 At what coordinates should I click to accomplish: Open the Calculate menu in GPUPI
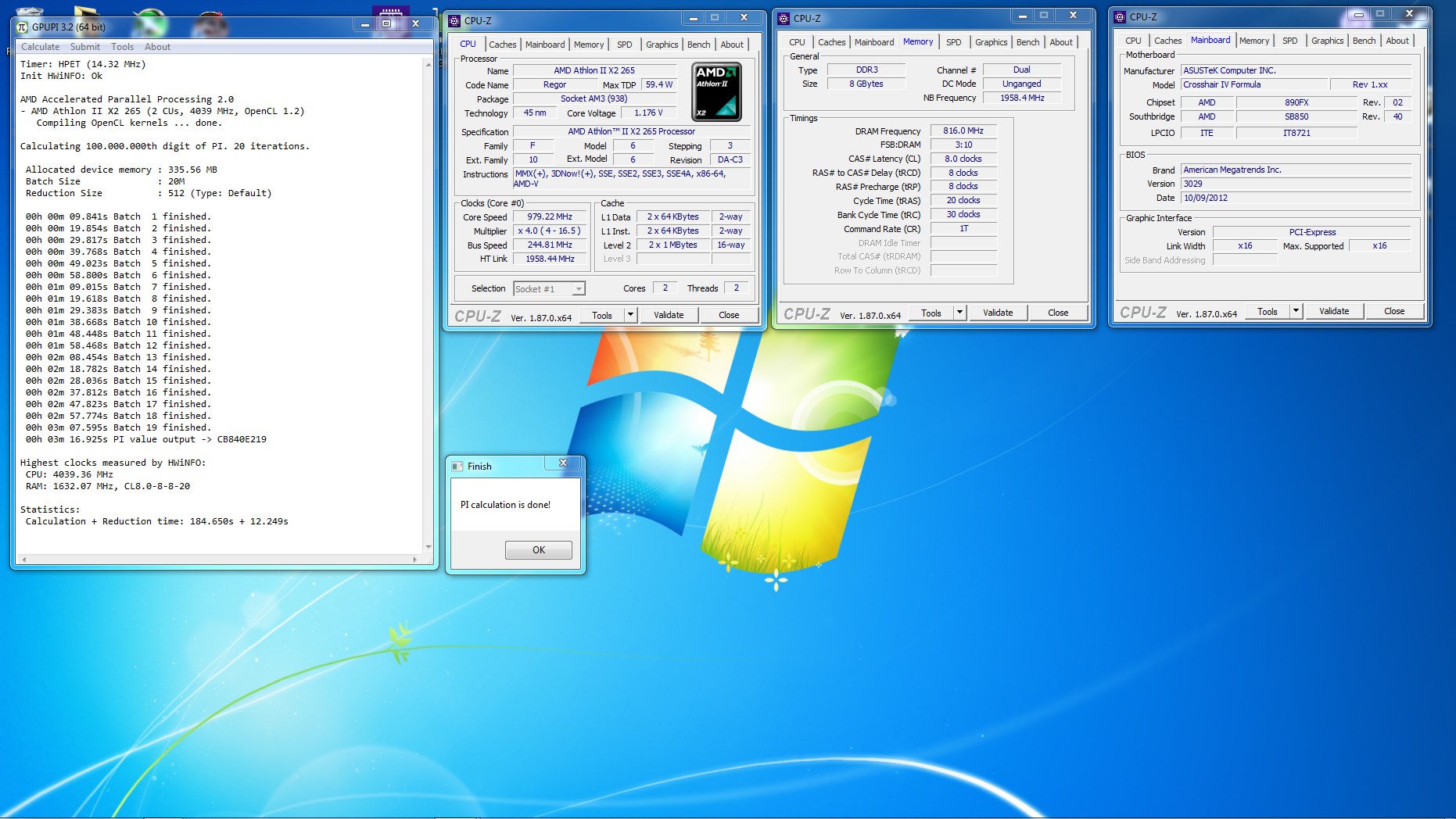[40, 47]
